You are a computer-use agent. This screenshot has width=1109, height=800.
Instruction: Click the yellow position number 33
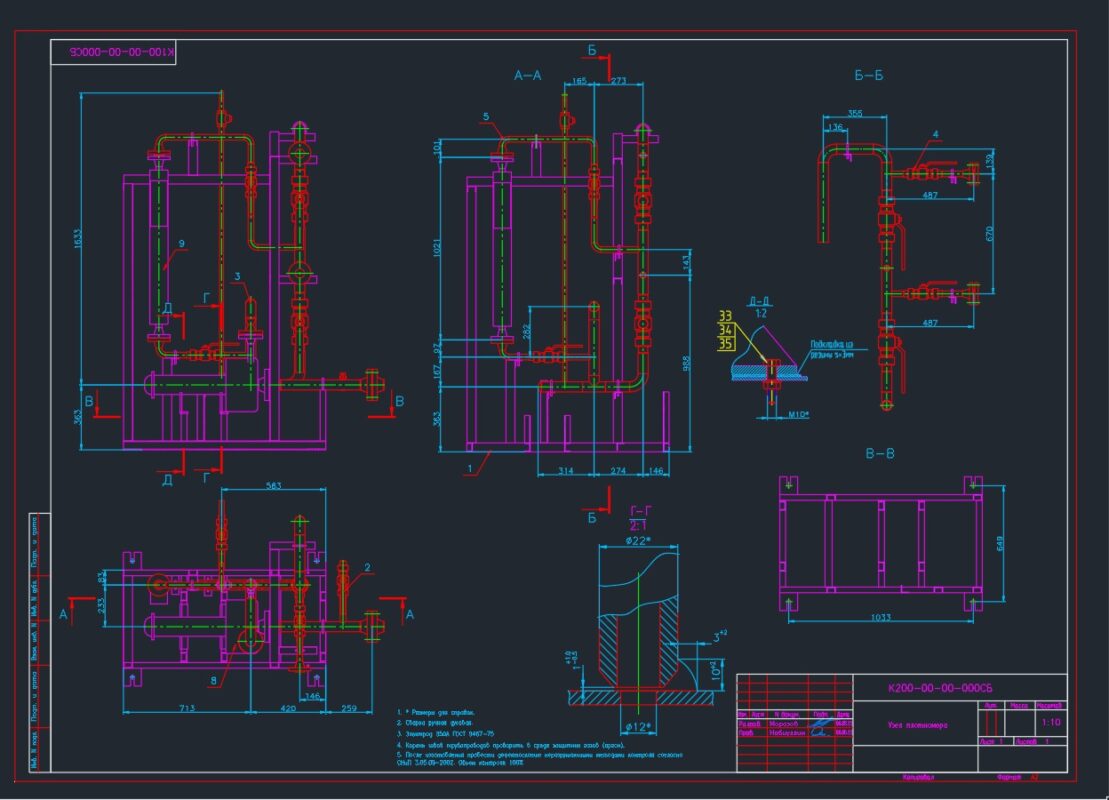coord(726,317)
